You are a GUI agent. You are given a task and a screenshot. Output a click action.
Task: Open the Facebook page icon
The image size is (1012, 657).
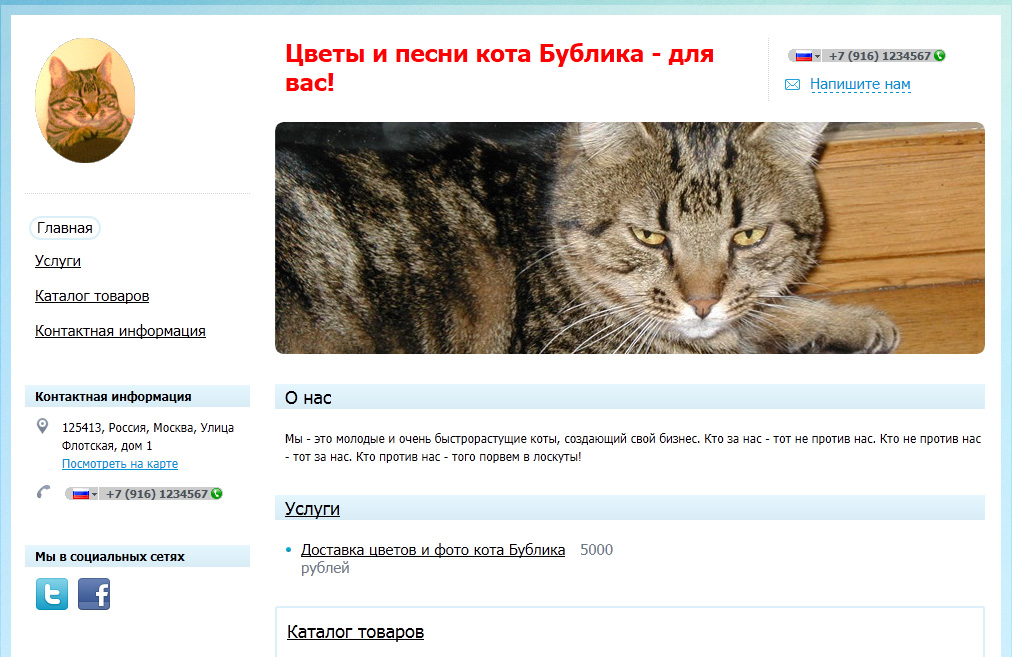pos(94,594)
